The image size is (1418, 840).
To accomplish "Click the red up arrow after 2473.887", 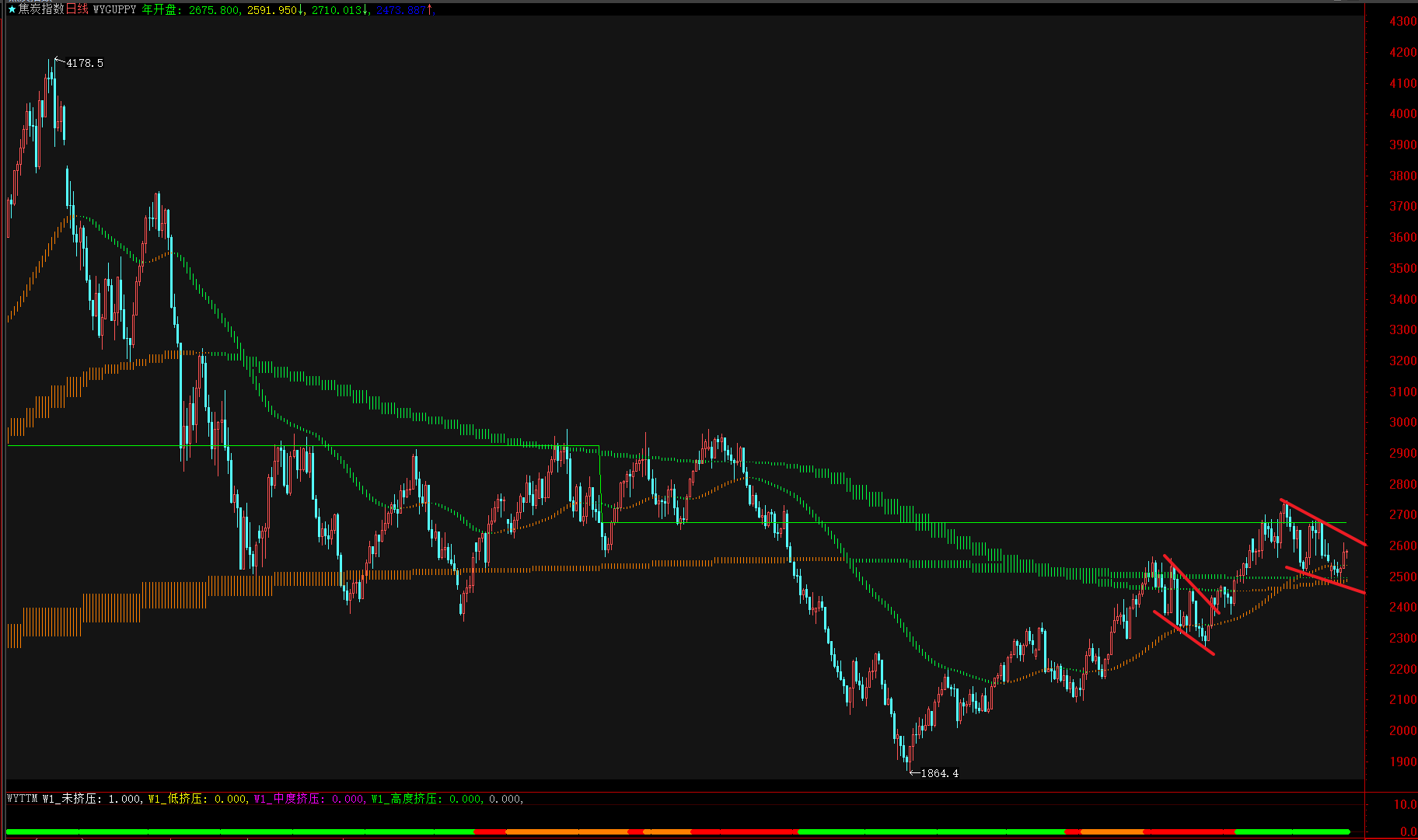I will [x=430, y=9].
